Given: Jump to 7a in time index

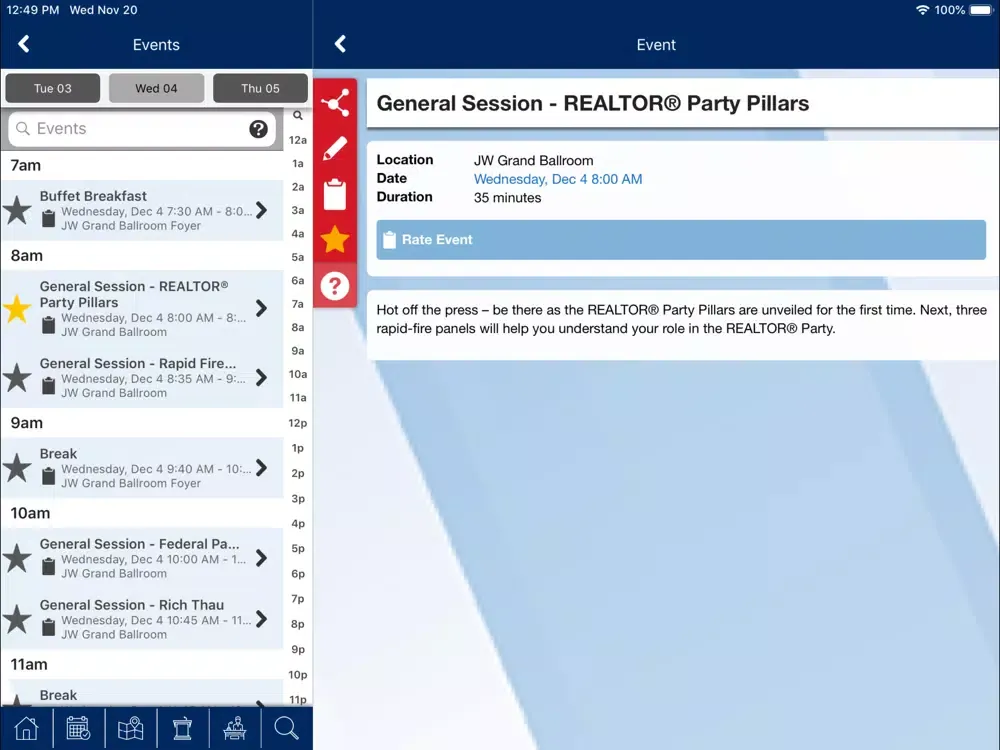Looking at the screenshot, I should (x=298, y=304).
